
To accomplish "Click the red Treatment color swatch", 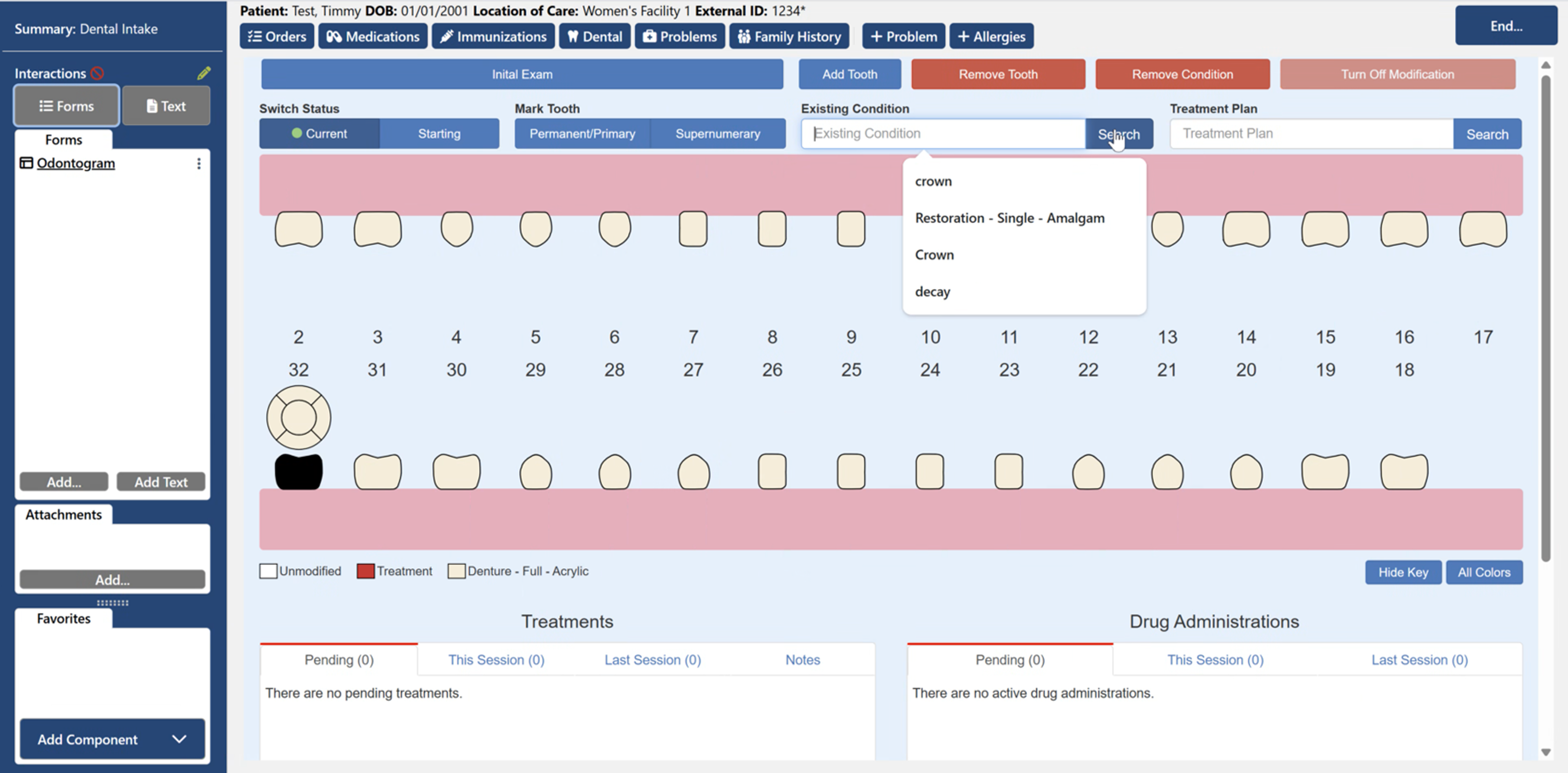I will (365, 571).
